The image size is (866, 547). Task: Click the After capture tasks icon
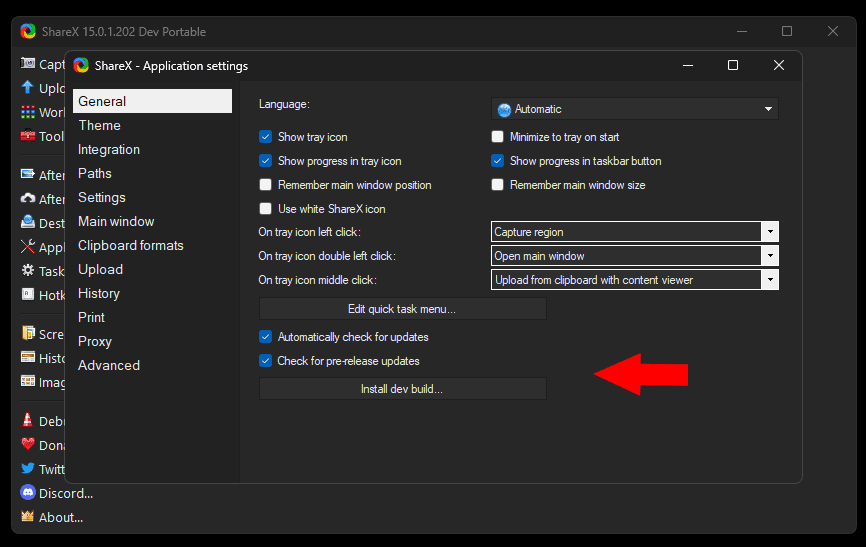point(28,175)
